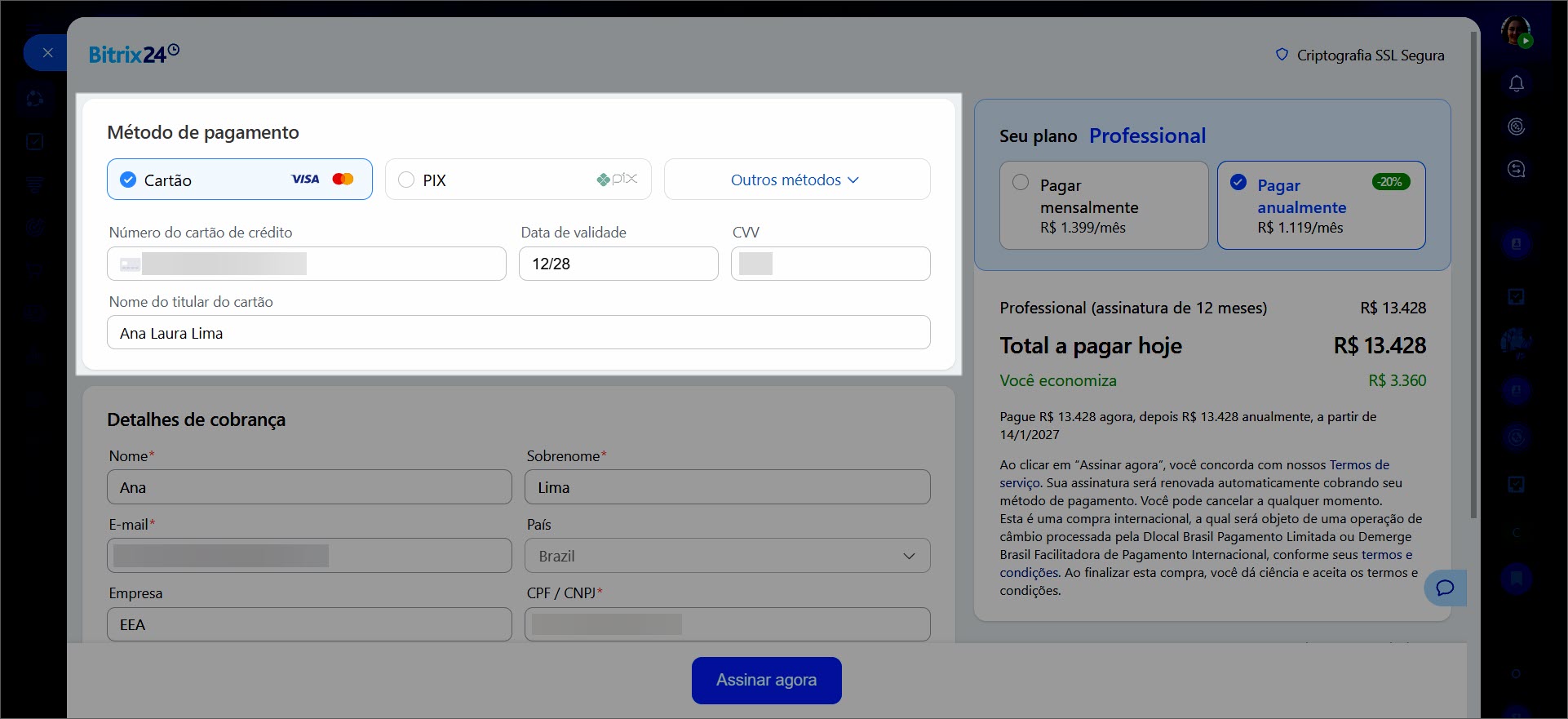Select the Cartão payment option
Screen dimensions: 1568x719
[129, 180]
